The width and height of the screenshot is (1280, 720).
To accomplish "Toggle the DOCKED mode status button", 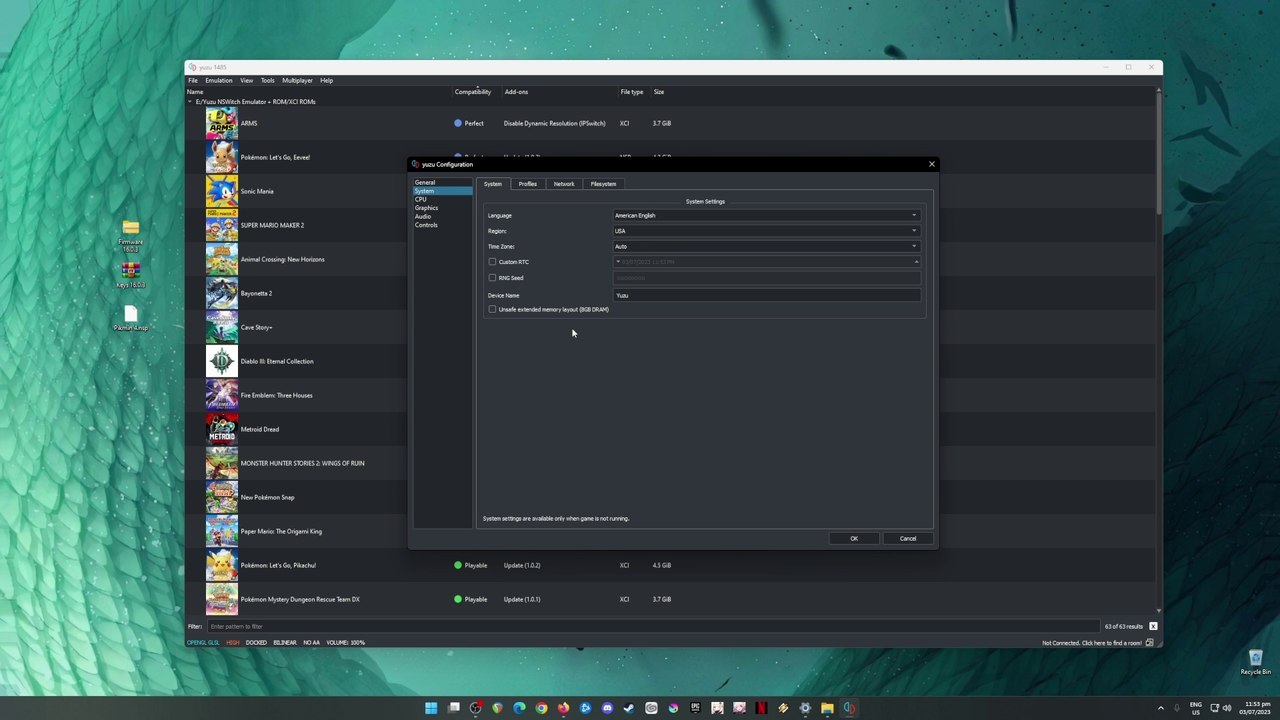I will [x=256, y=642].
